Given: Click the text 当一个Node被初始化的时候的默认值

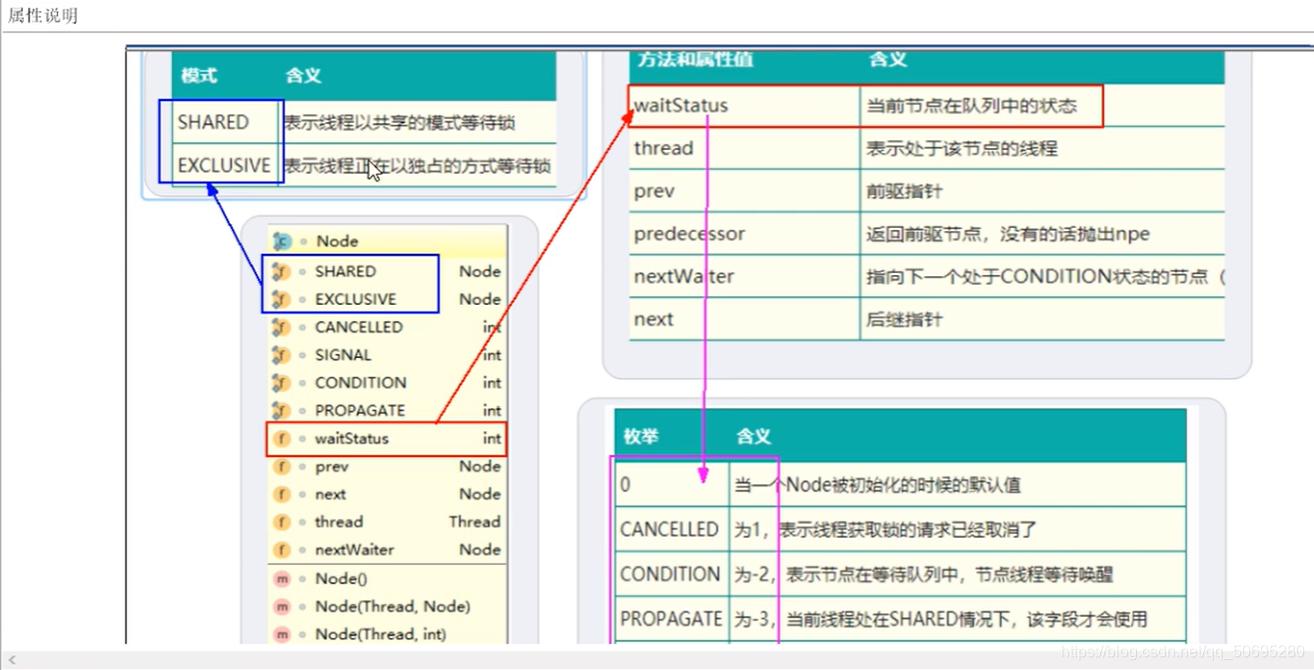Looking at the screenshot, I should 878,486.
